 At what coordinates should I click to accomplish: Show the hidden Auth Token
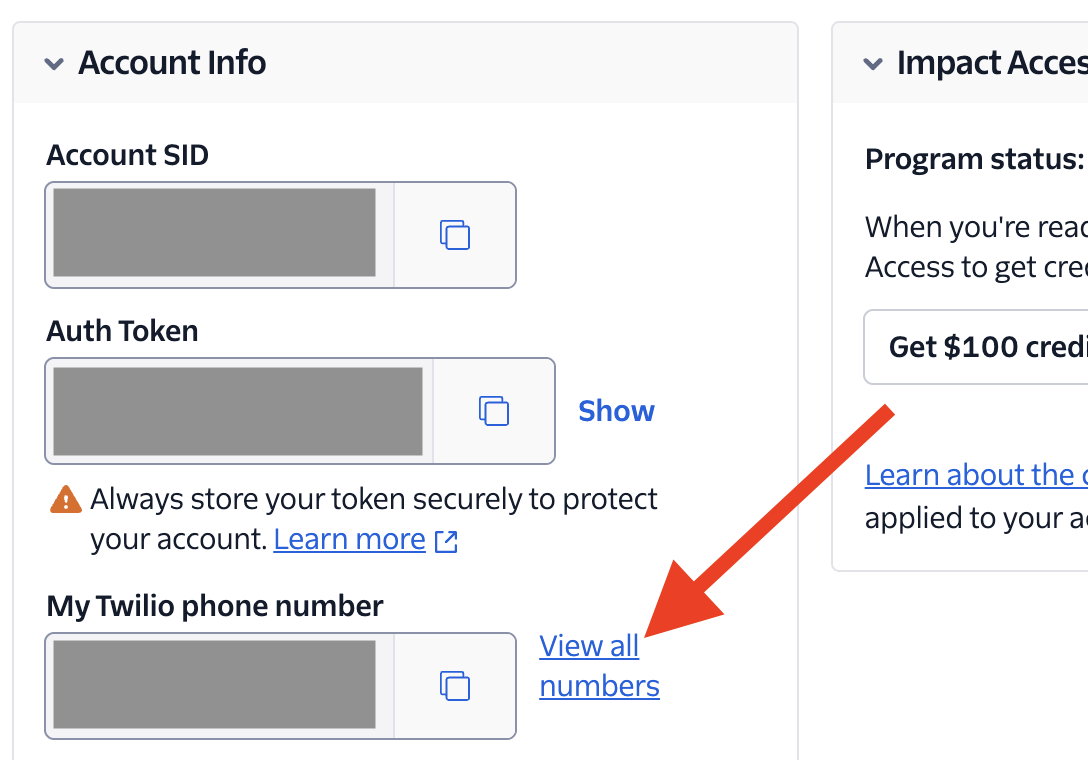pyautogui.click(x=616, y=411)
